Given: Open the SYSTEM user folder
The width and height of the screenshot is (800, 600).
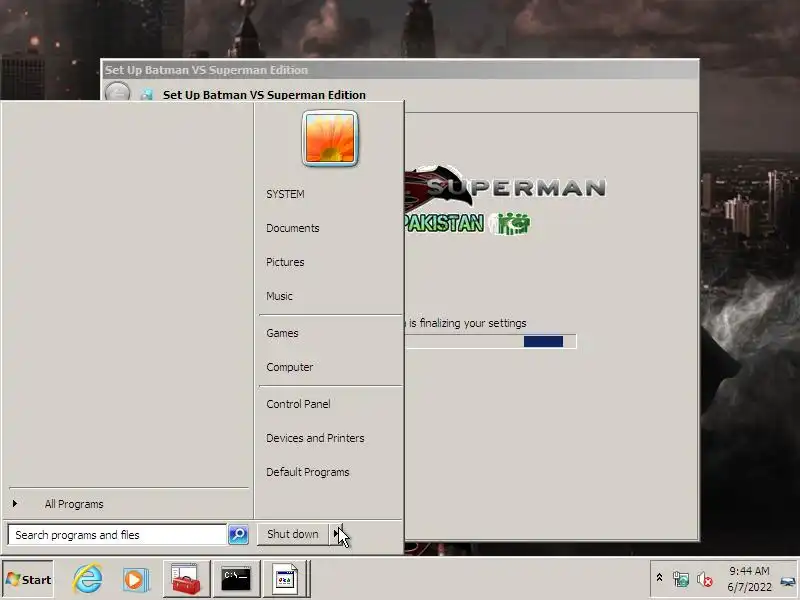Looking at the screenshot, I should click(285, 194).
